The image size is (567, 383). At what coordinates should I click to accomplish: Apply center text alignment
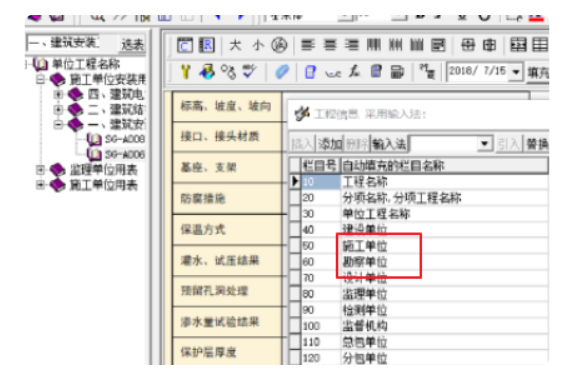pyautogui.click(x=330, y=46)
